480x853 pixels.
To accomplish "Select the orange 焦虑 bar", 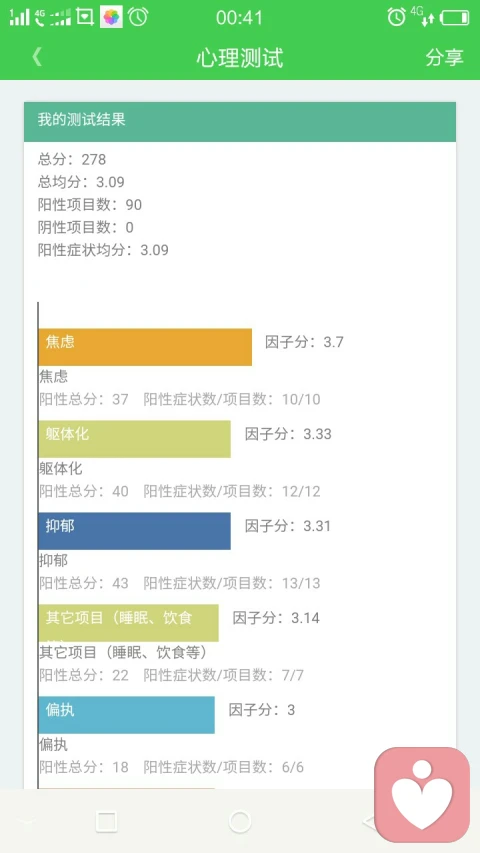I will point(145,347).
